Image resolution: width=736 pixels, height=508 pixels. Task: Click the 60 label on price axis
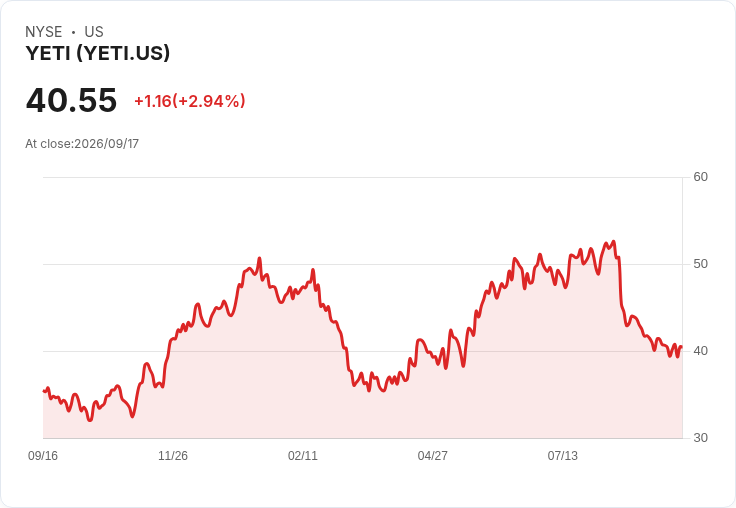(700, 177)
